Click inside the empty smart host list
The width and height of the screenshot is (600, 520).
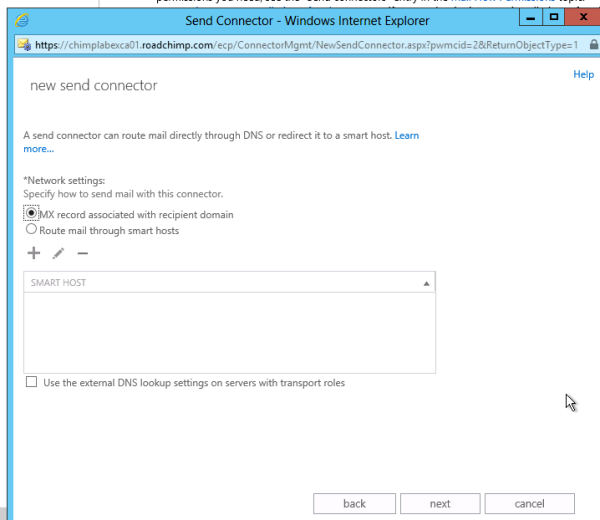[229, 333]
